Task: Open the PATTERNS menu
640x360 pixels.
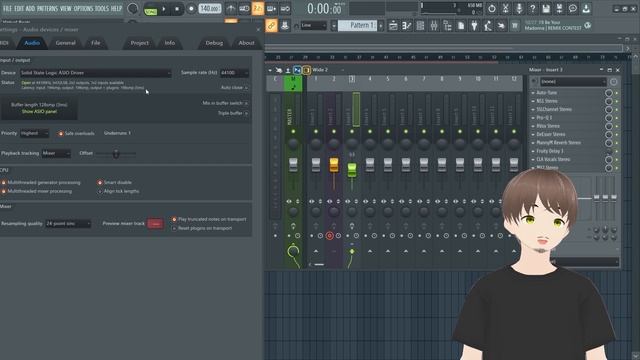Action: 48,8
